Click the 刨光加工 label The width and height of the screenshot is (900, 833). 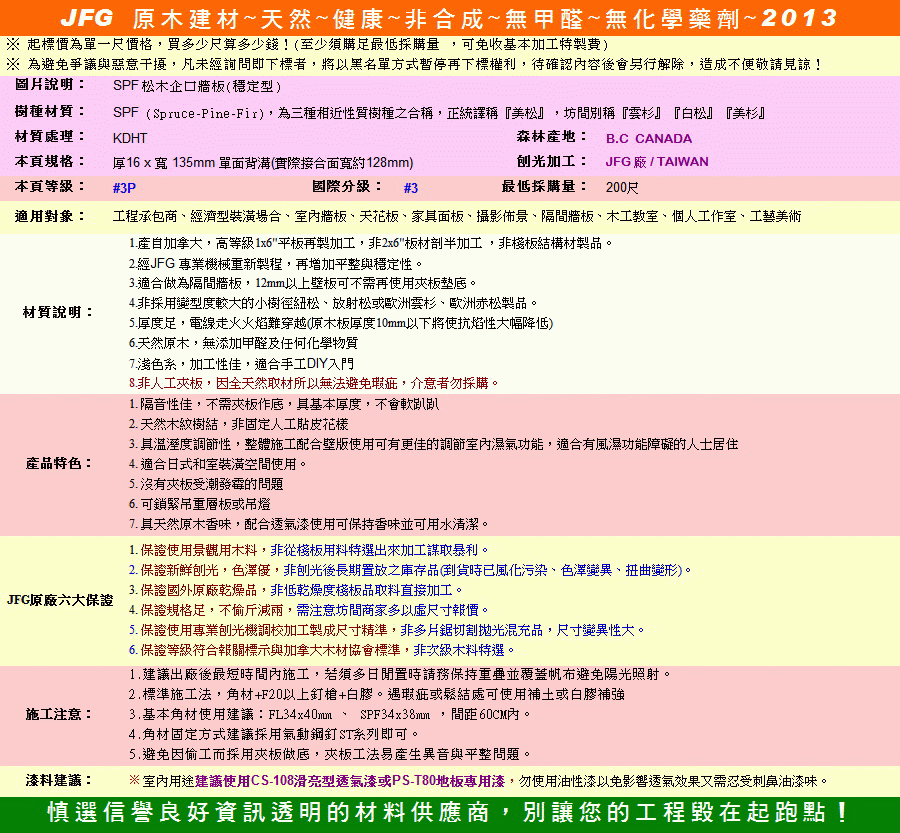coord(552,161)
